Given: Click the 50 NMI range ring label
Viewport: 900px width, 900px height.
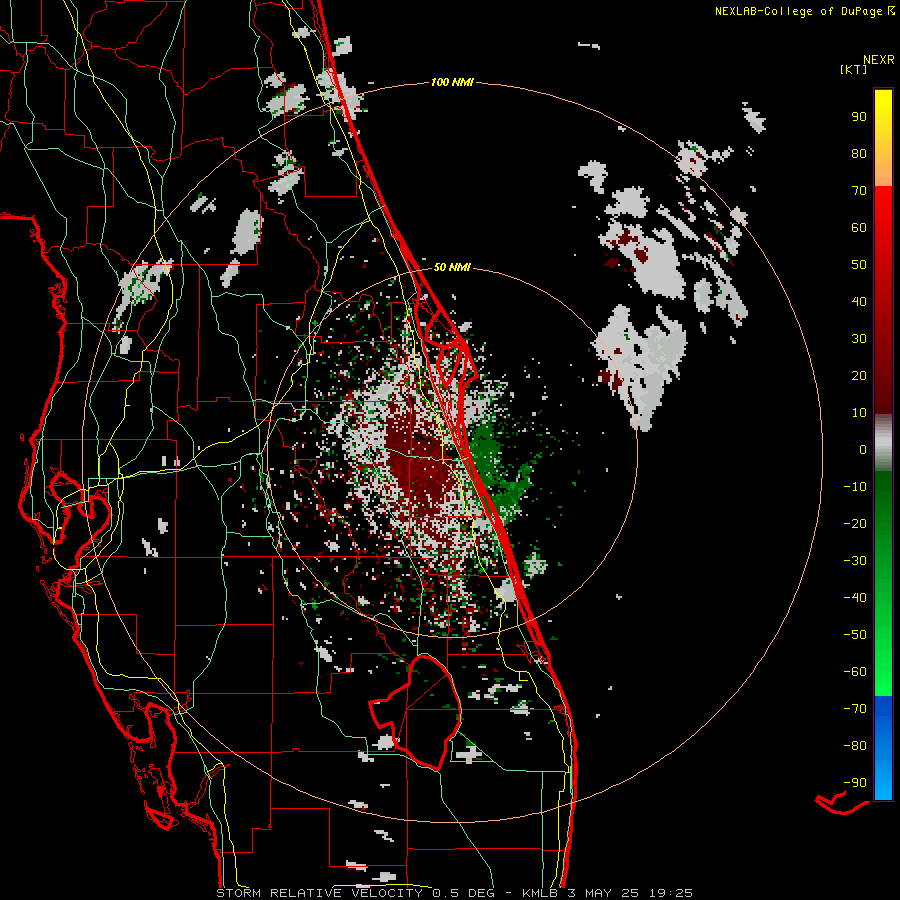Looking at the screenshot, I should point(452,267).
